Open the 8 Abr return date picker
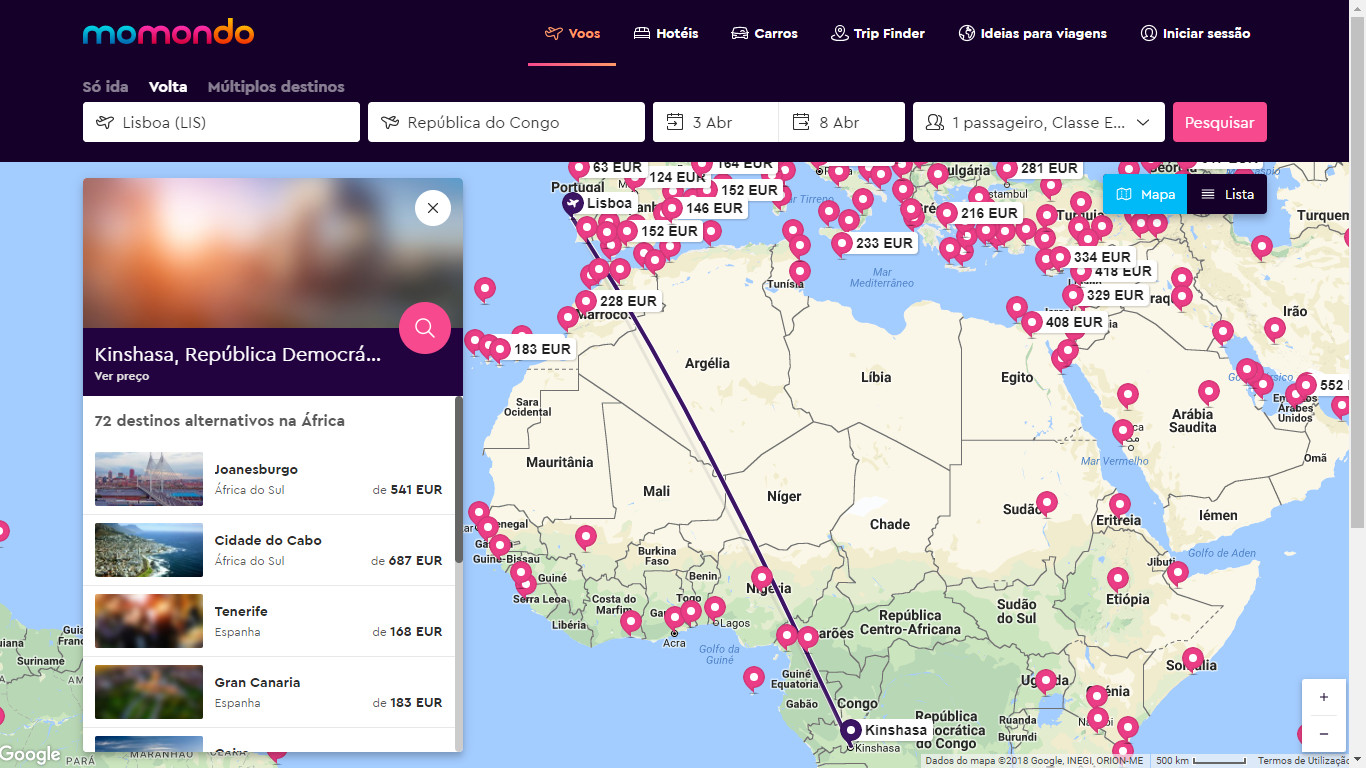This screenshot has width=1366, height=768. click(x=841, y=122)
